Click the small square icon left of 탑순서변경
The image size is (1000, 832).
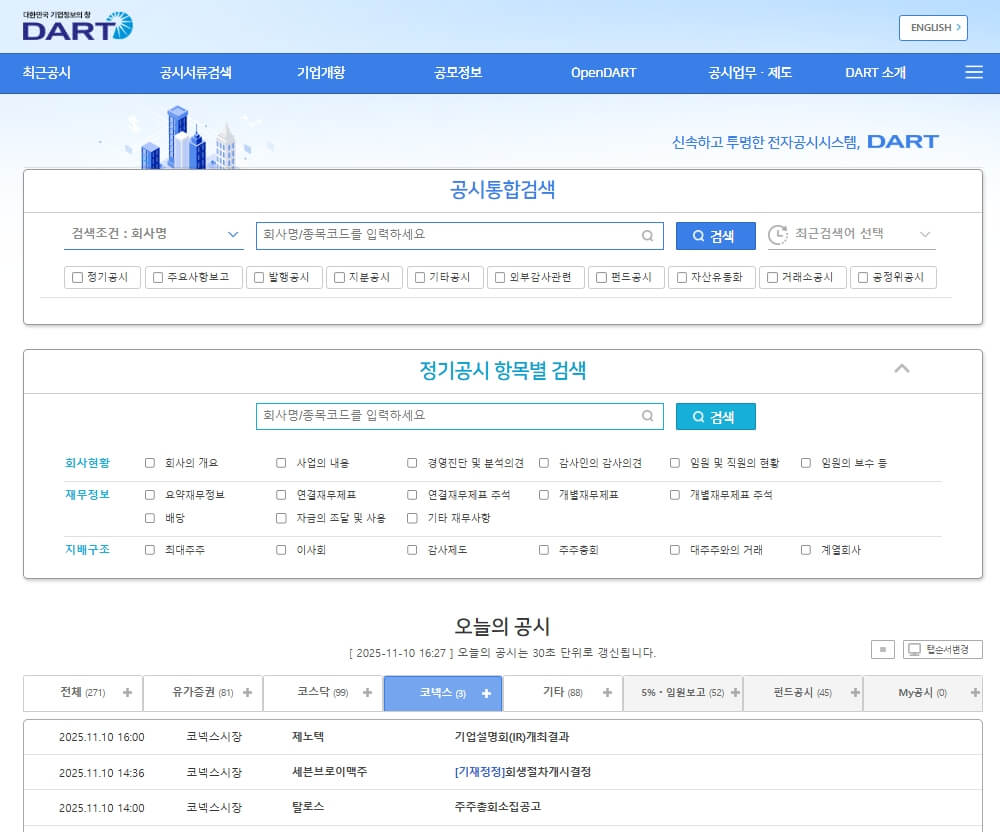pyautogui.click(x=882, y=650)
